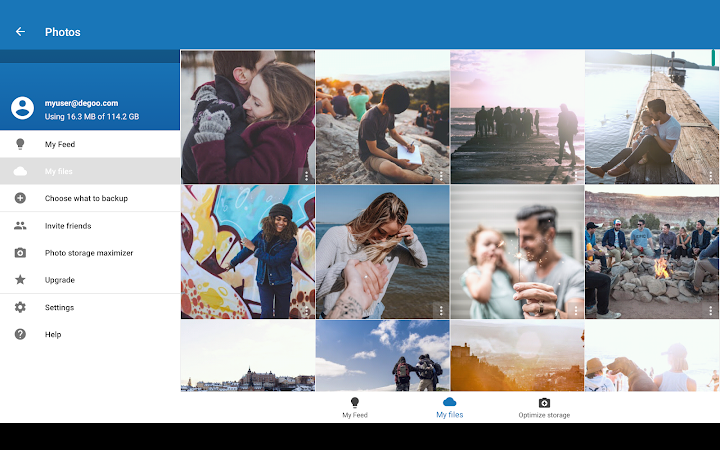This screenshot has height=450, width=720.
Task: Open the hikers under blue sky photo
Action: [382, 355]
